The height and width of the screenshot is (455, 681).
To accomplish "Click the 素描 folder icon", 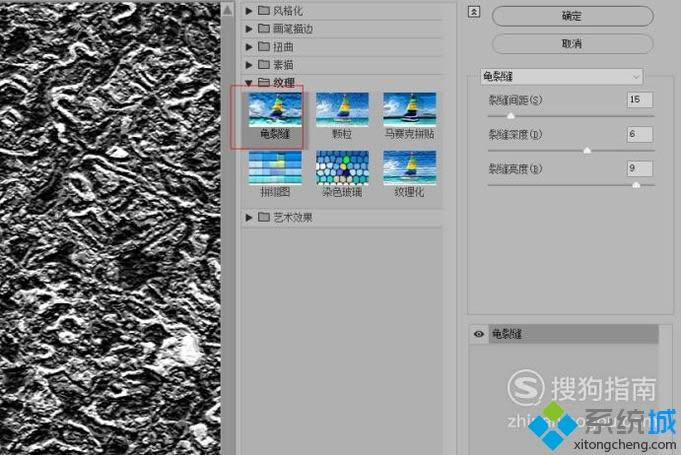I will [264, 64].
